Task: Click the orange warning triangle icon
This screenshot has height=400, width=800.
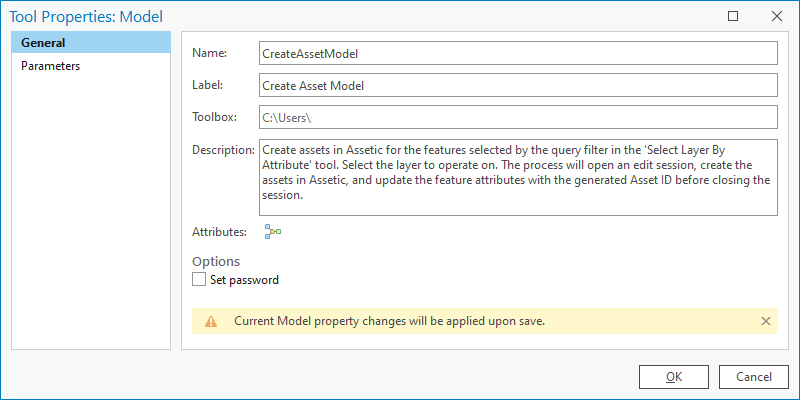Action: (211, 321)
